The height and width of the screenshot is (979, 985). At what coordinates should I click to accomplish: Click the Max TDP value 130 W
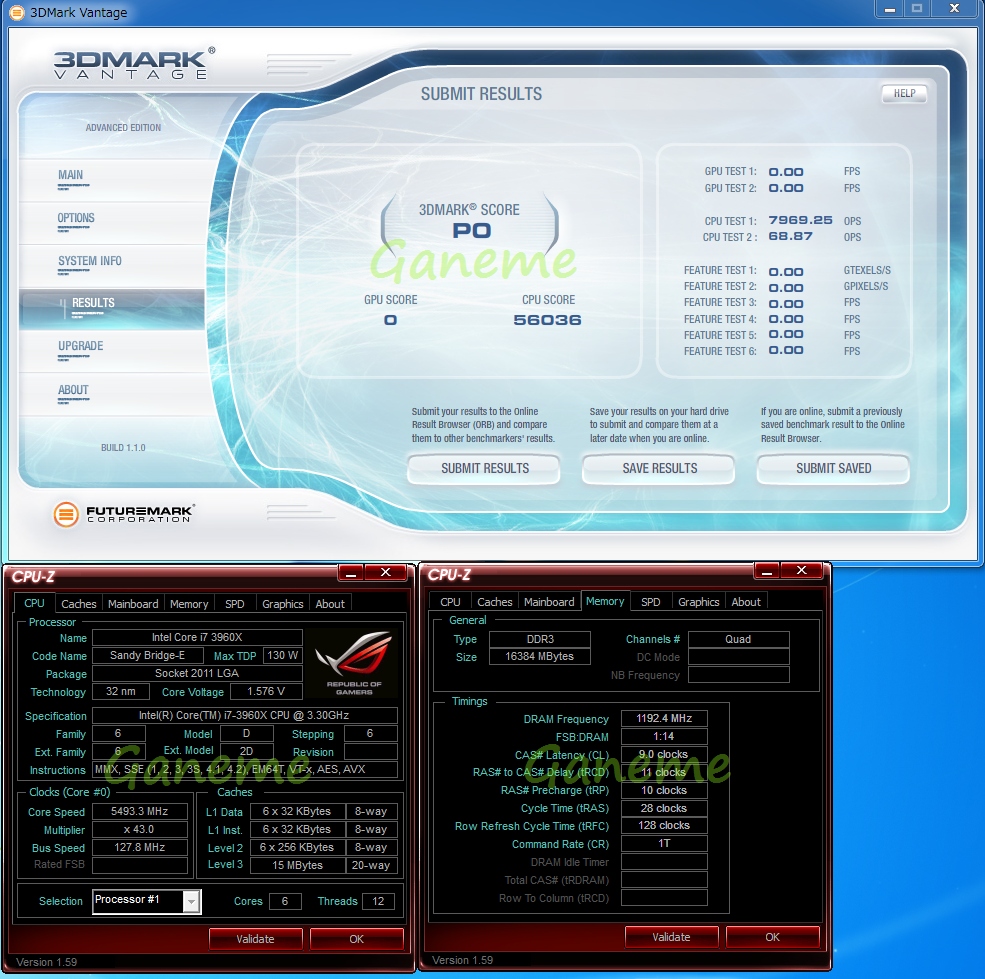tap(282, 655)
